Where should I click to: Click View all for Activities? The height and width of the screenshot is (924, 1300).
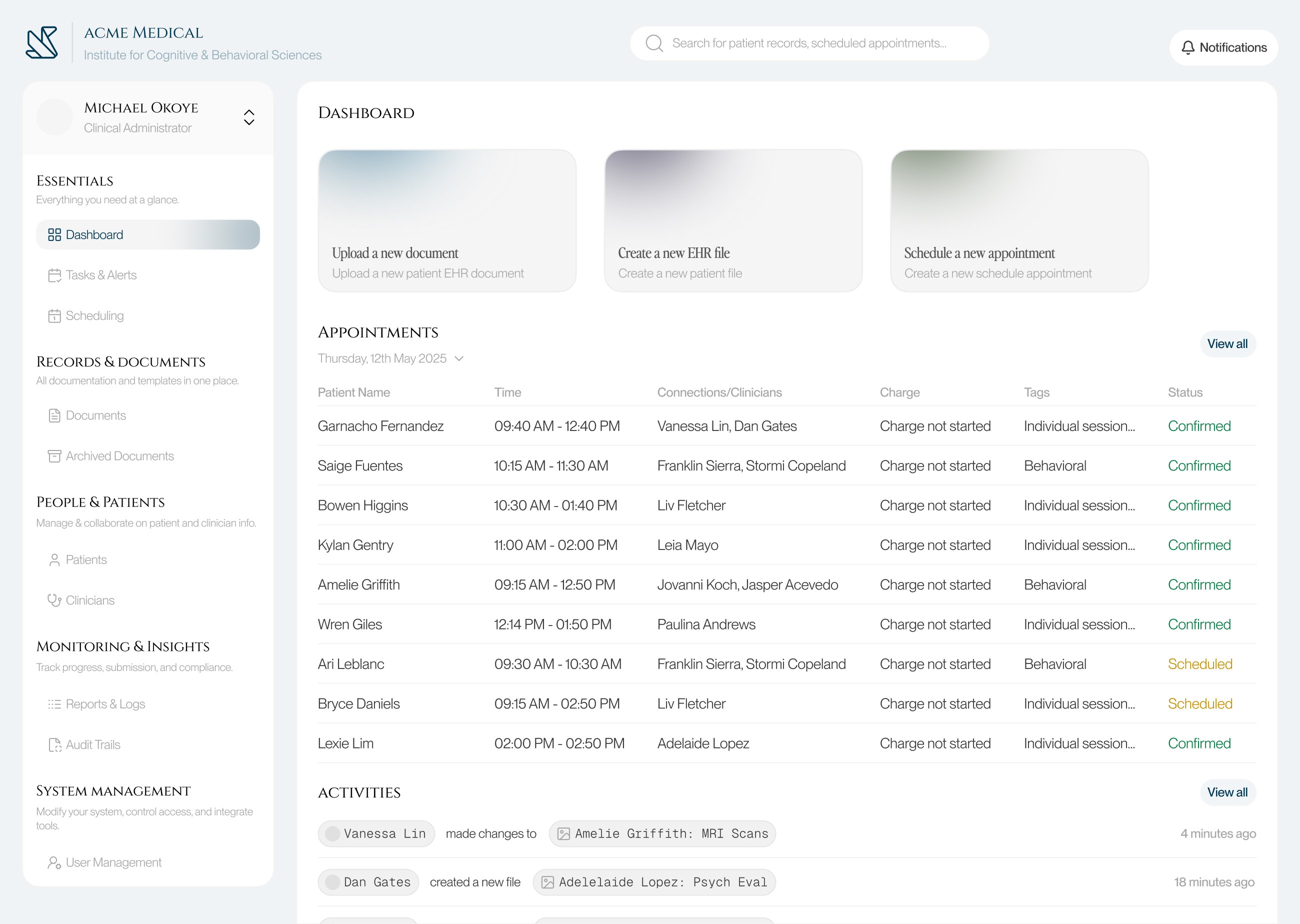point(1227,792)
